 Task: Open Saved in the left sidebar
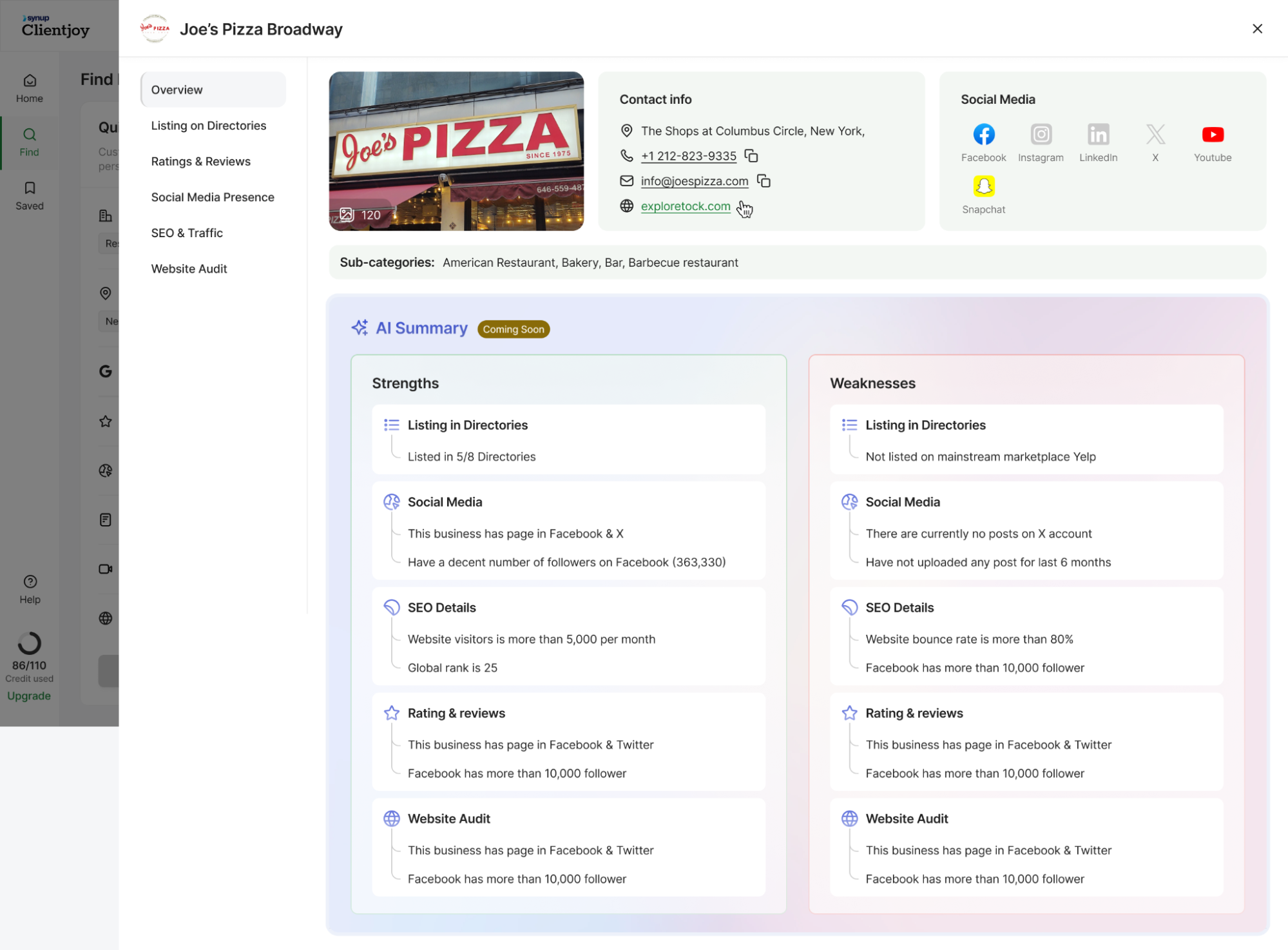click(30, 196)
